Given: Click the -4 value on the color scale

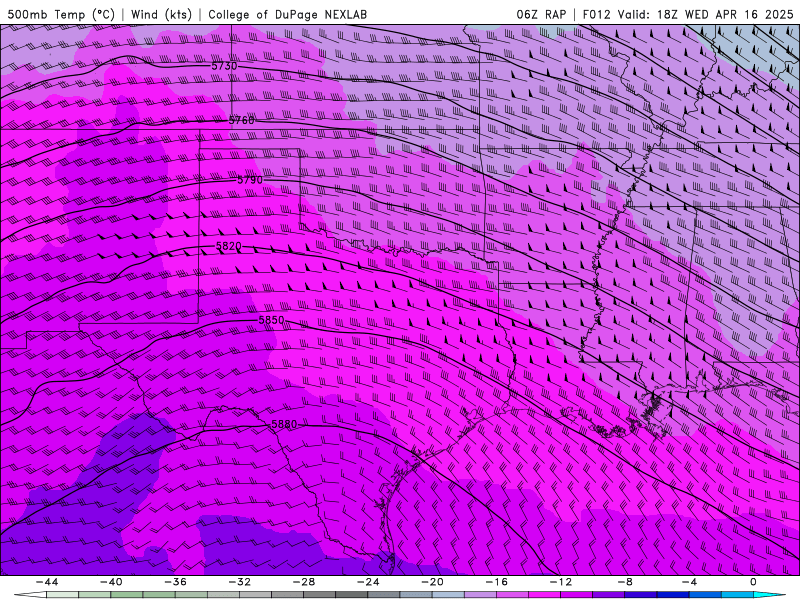Looking at the screenshot, I should [x=689, y=582].
